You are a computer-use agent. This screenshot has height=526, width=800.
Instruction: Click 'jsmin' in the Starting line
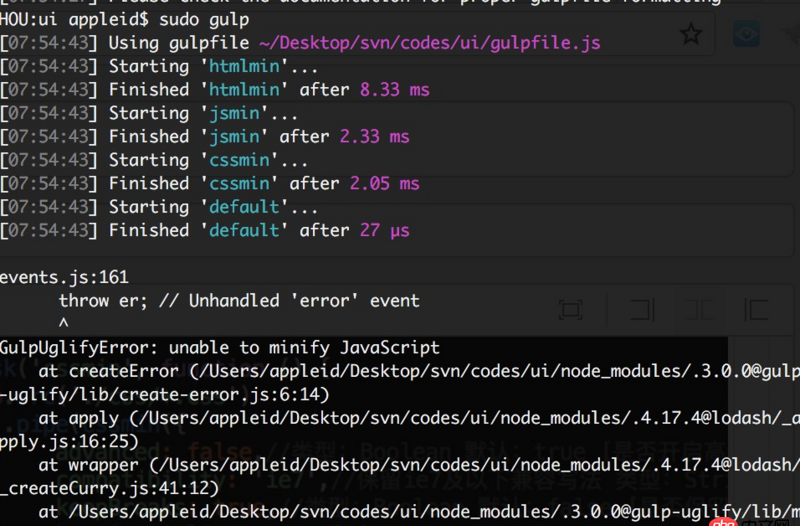point(235,113)
